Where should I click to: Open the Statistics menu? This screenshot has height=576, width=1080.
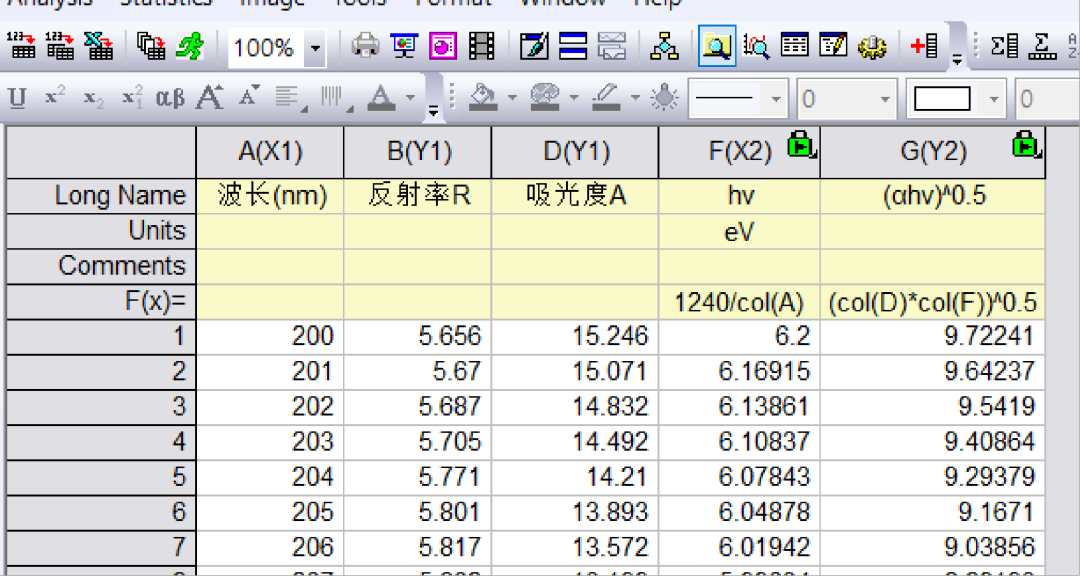(x=166, y=4)
